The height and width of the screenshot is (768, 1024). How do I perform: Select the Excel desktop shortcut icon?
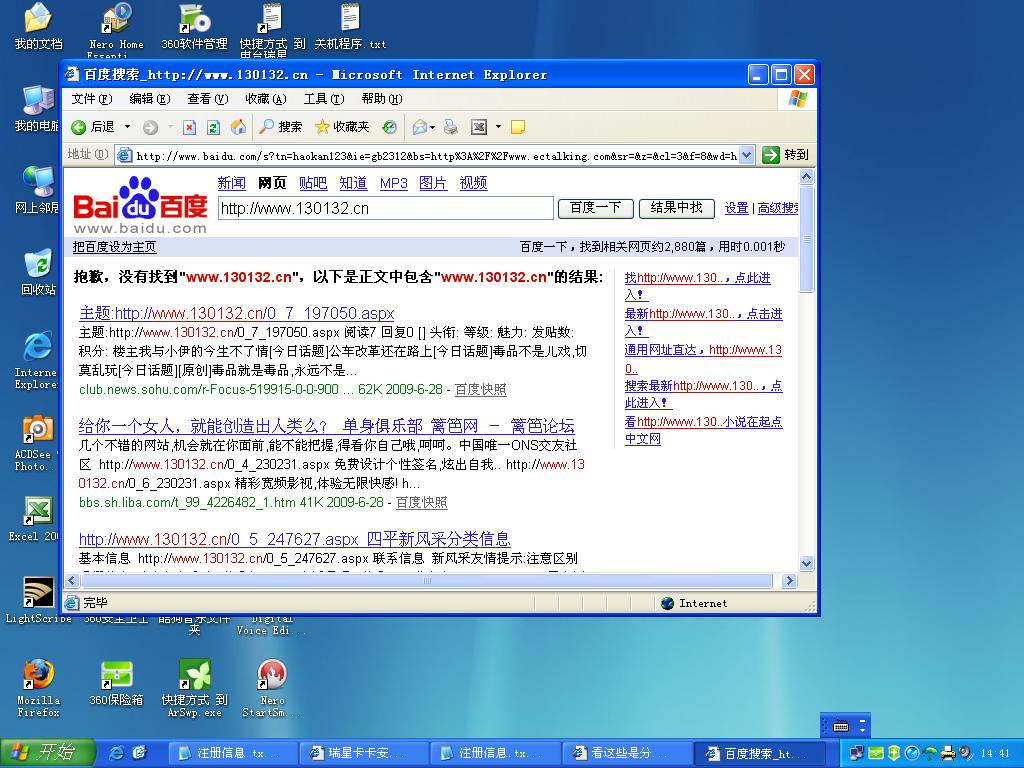pos(36,519)
